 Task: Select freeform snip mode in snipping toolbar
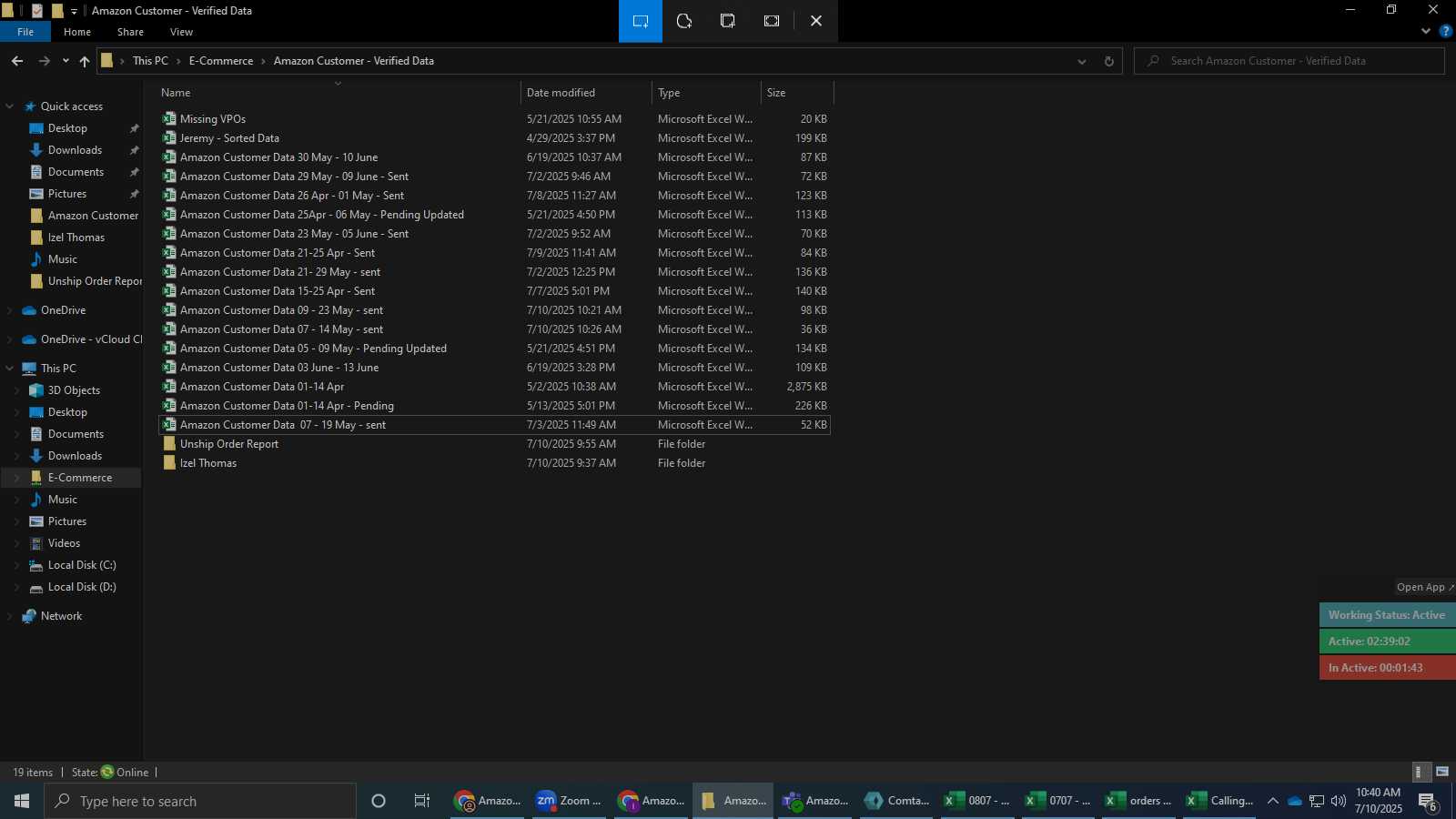684,21
